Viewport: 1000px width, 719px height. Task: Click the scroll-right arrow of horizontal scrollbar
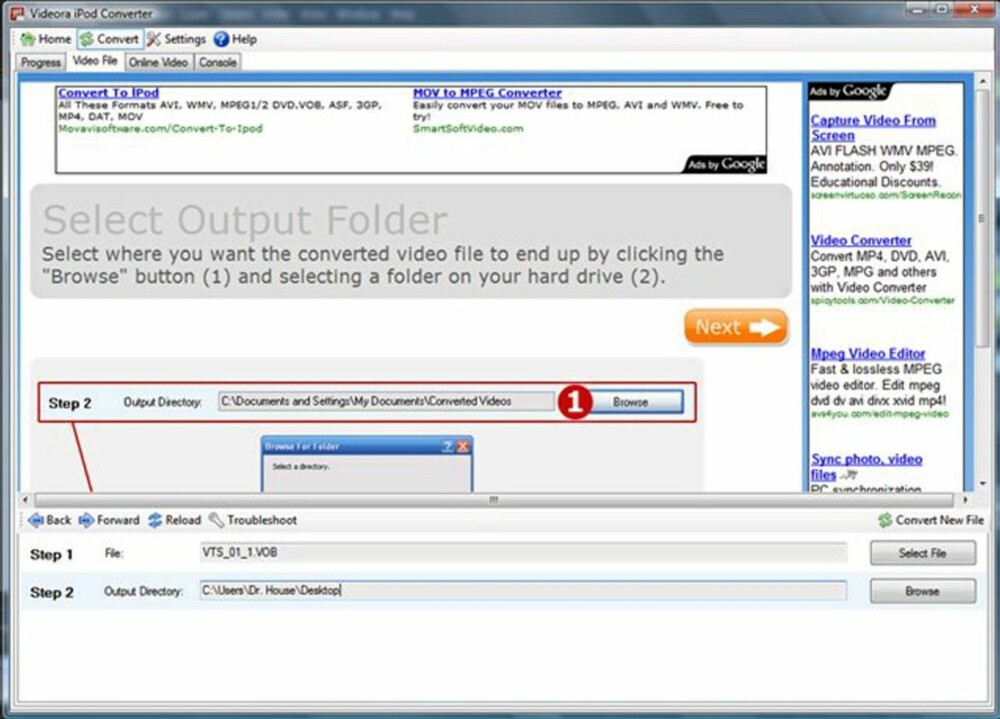965,500
